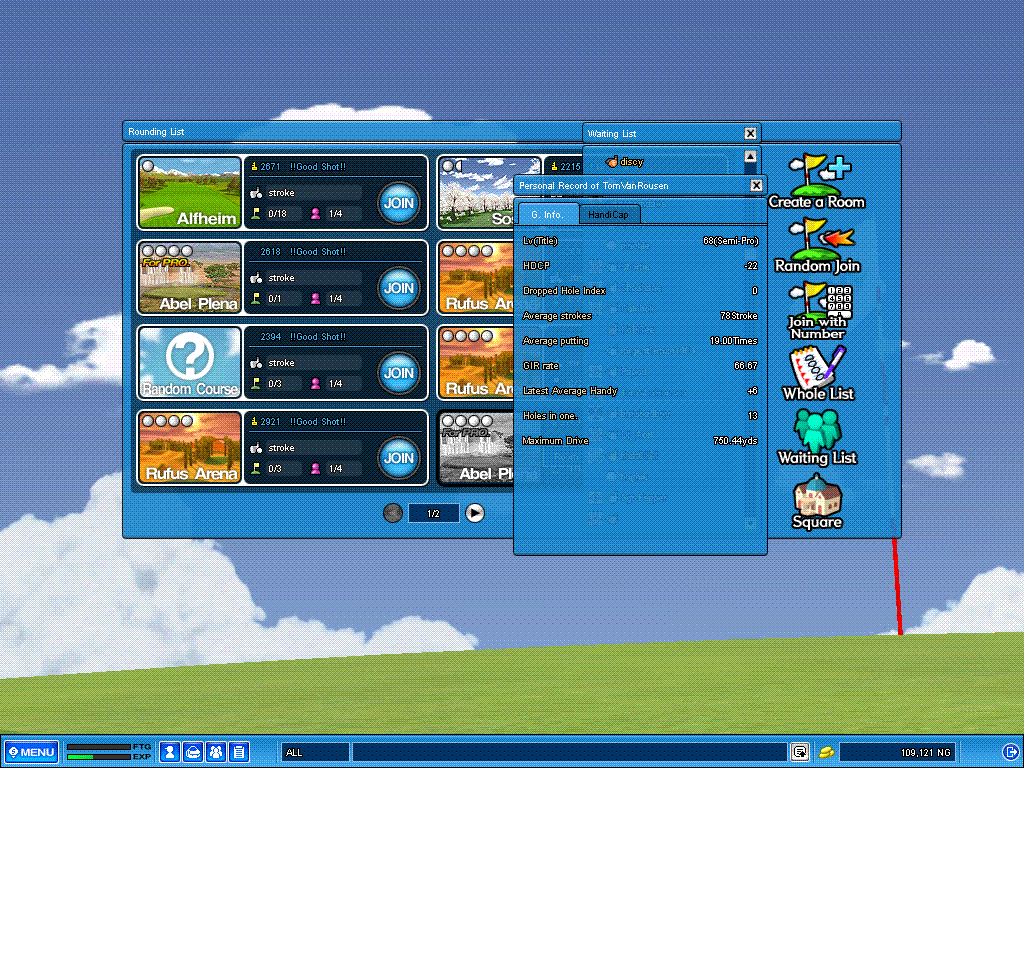This screenshot has height=975, width=1024.
Task: Open the ALL chat channel selector
Action: 315,752
